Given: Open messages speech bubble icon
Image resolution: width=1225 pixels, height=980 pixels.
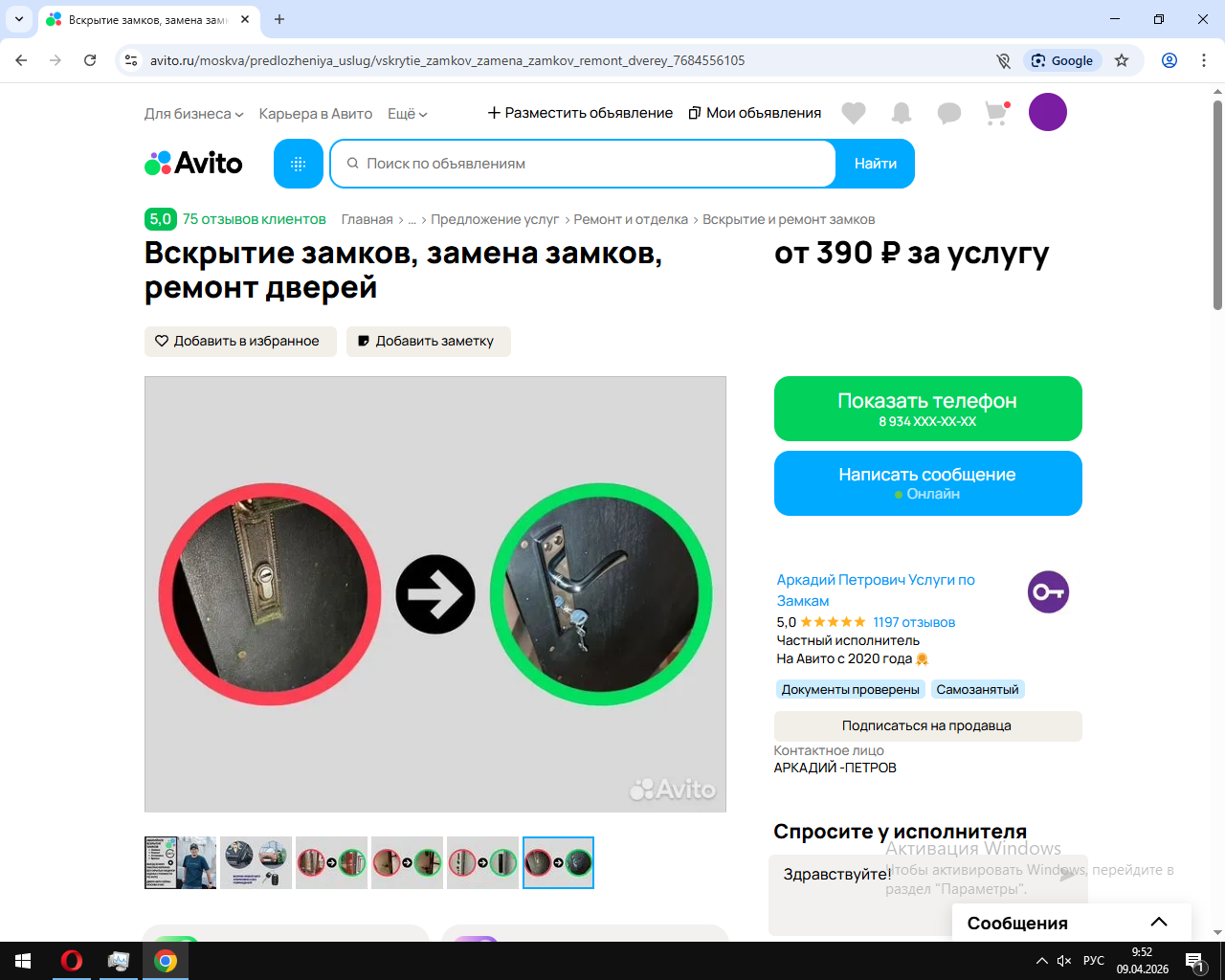Looking at the screenshot, I should coord(948,113).
